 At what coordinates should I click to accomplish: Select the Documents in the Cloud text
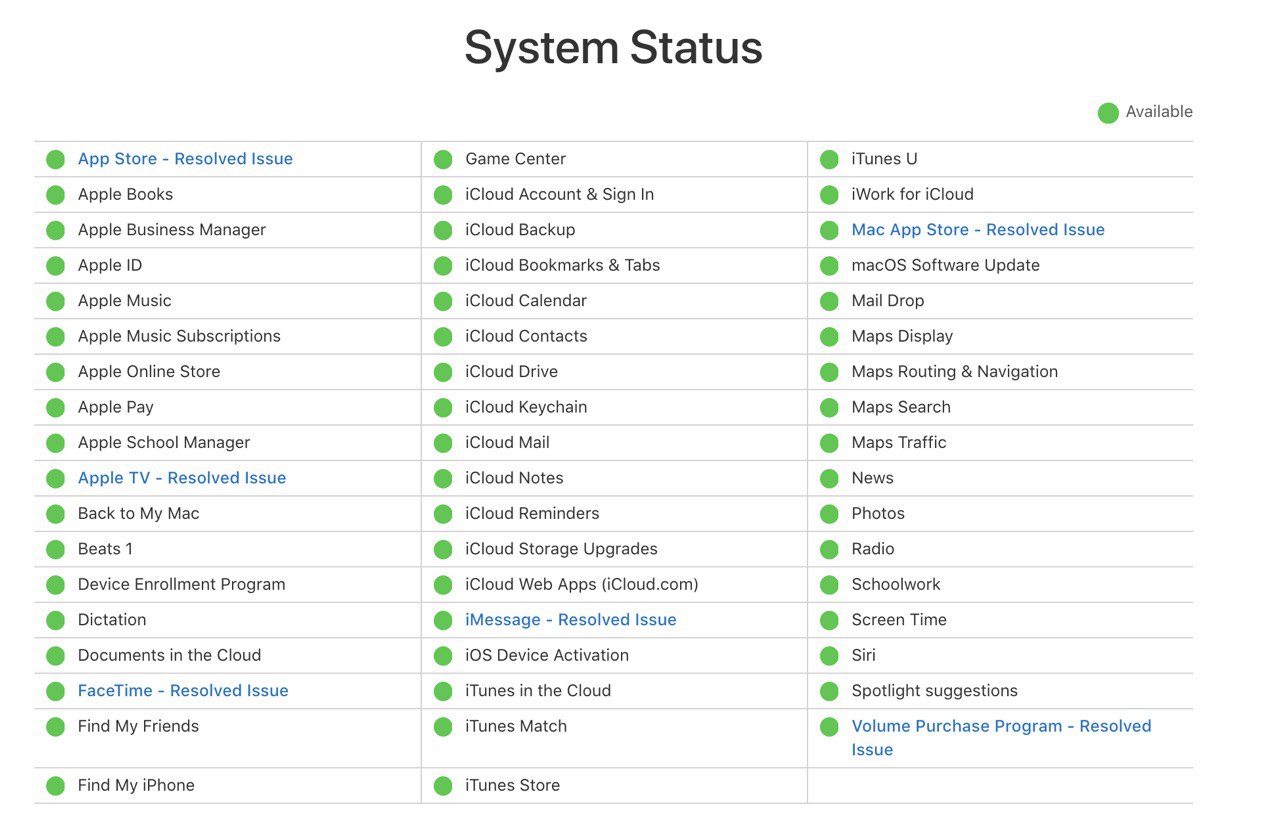pyautogui.click(x=170, y=656)
